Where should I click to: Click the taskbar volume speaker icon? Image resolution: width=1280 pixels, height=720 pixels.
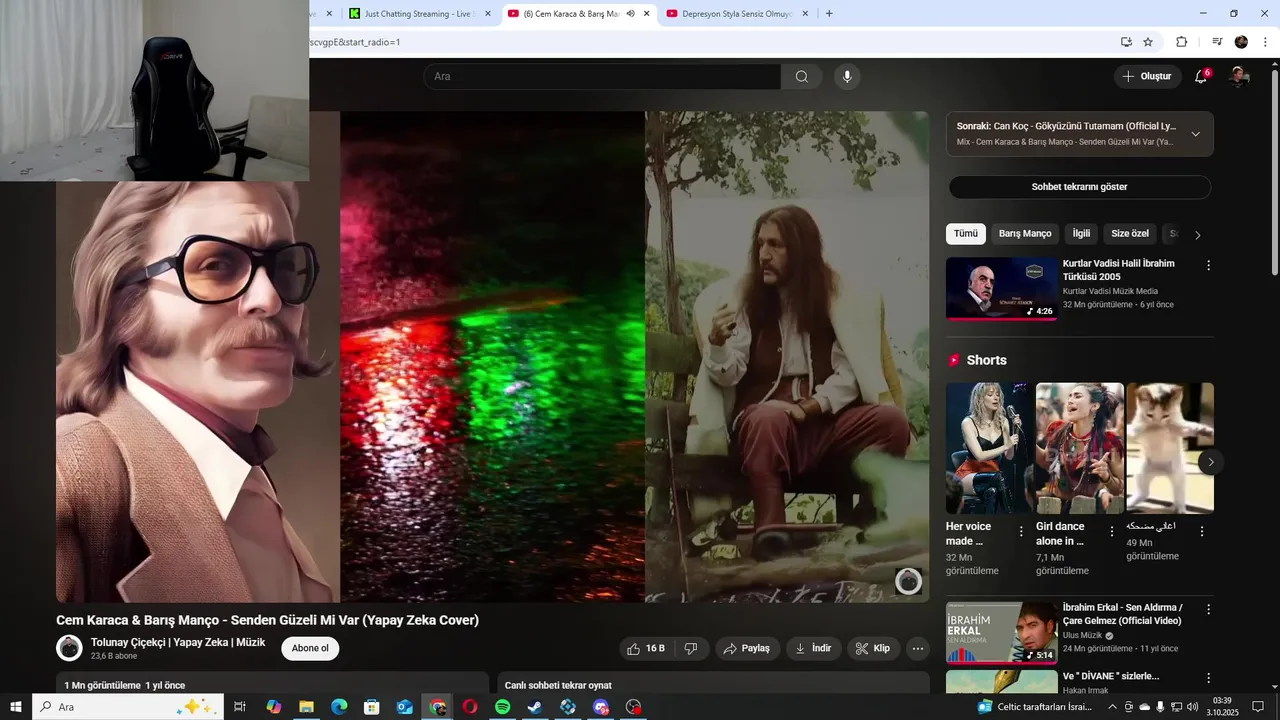(1192, 707)
